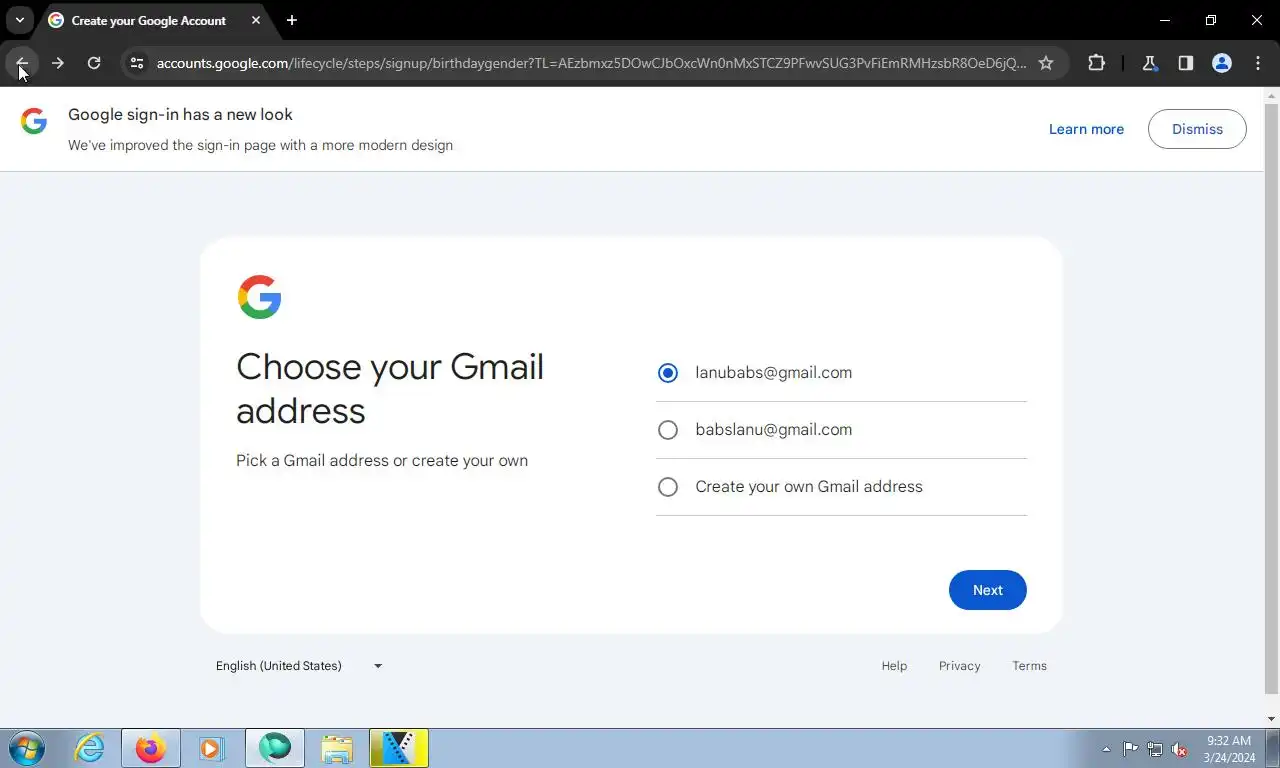The image size is (1280, 768).
Task: Bookmark this page with the star icon
Action: click(x=1046, y=63)
